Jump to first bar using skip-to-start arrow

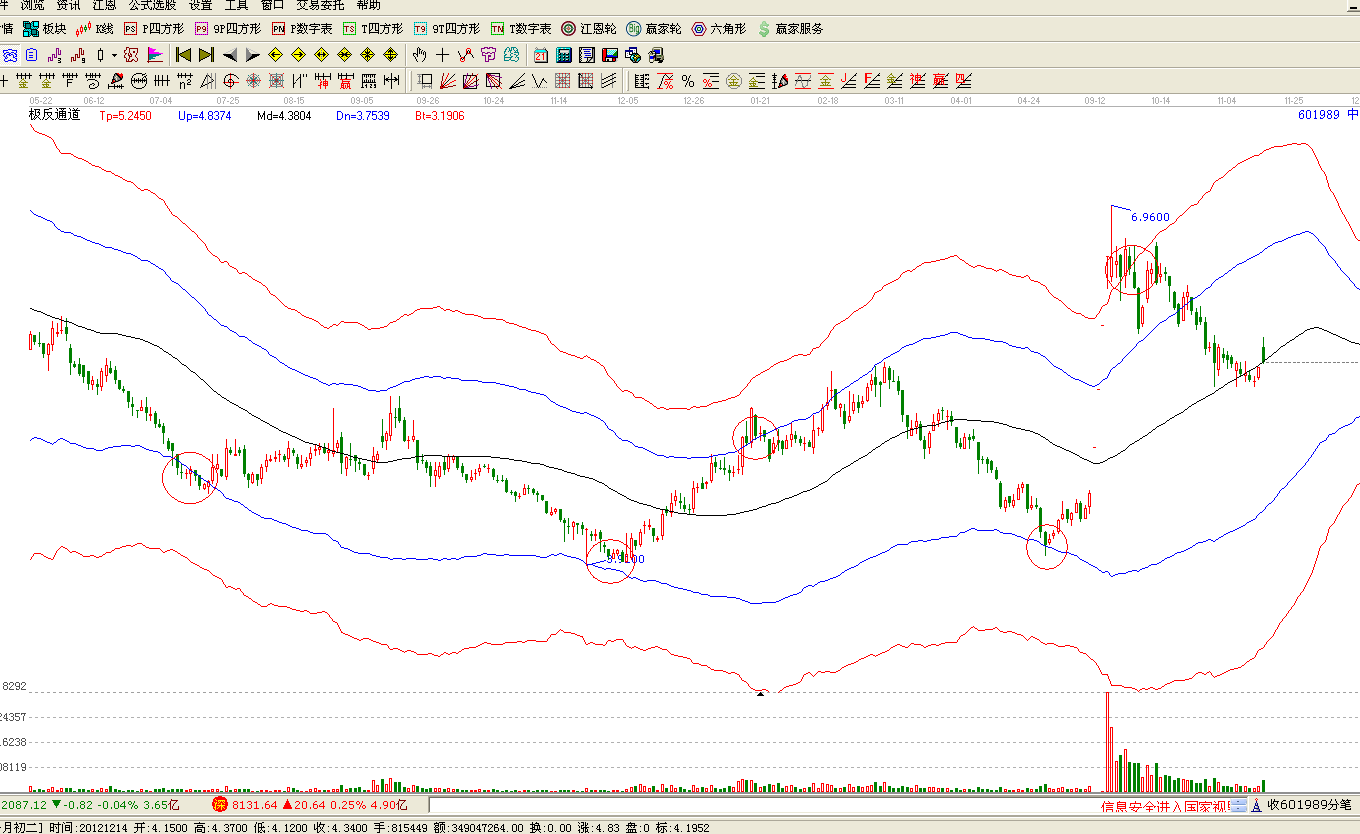183,54
